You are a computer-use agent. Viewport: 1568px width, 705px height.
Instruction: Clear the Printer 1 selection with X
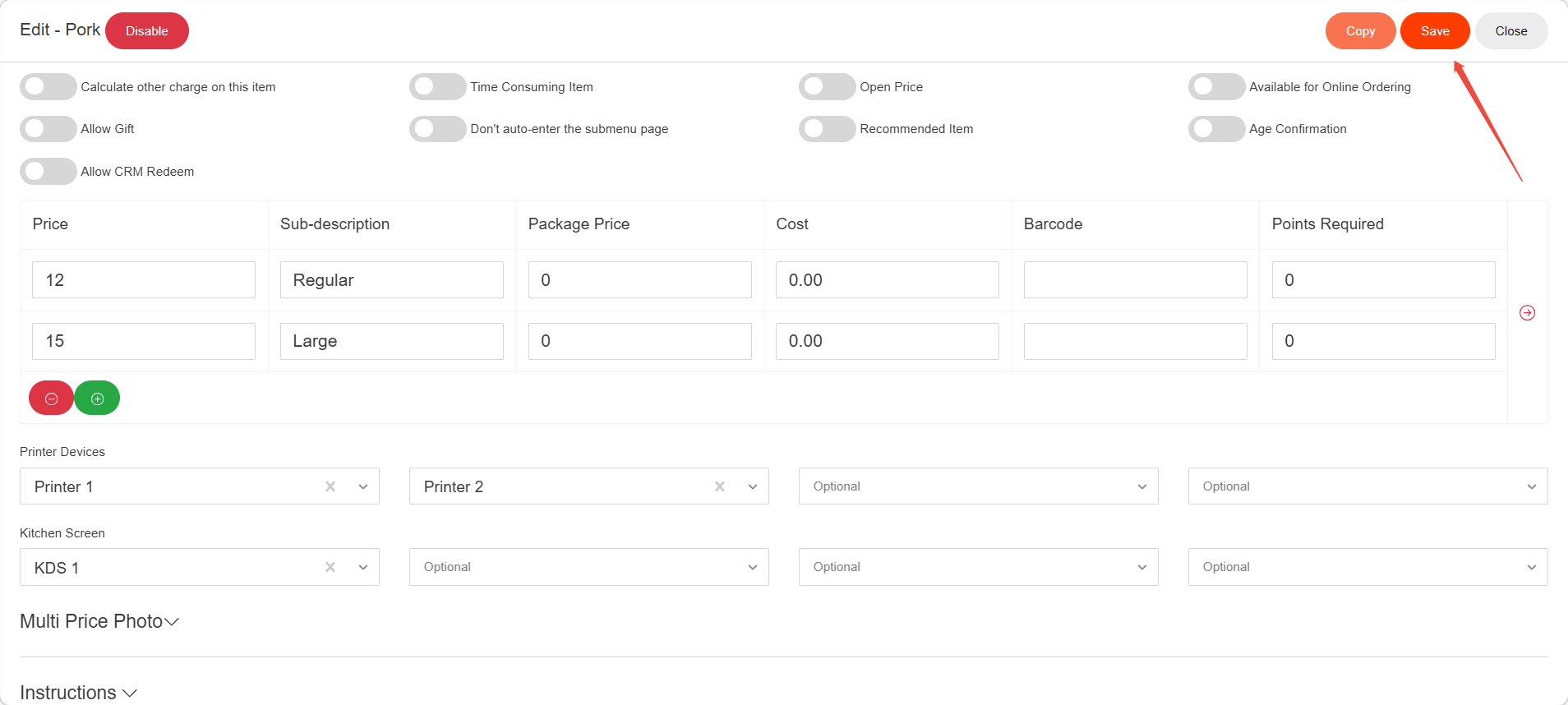tap(330, 486)
